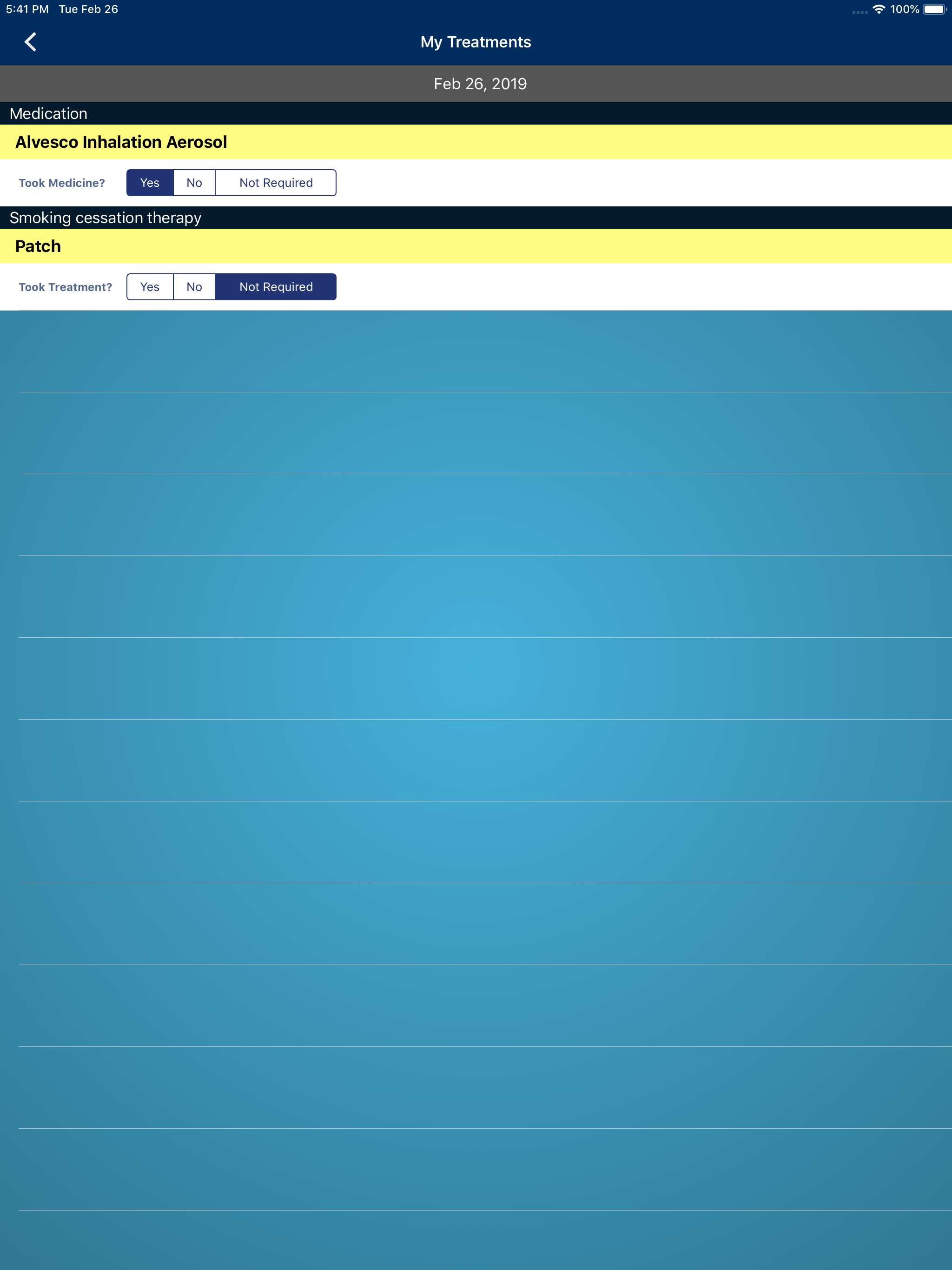Screen dimensions: 952x1270
Task: Tap the Smoking cessation therapy header
Action: [106, 218]
